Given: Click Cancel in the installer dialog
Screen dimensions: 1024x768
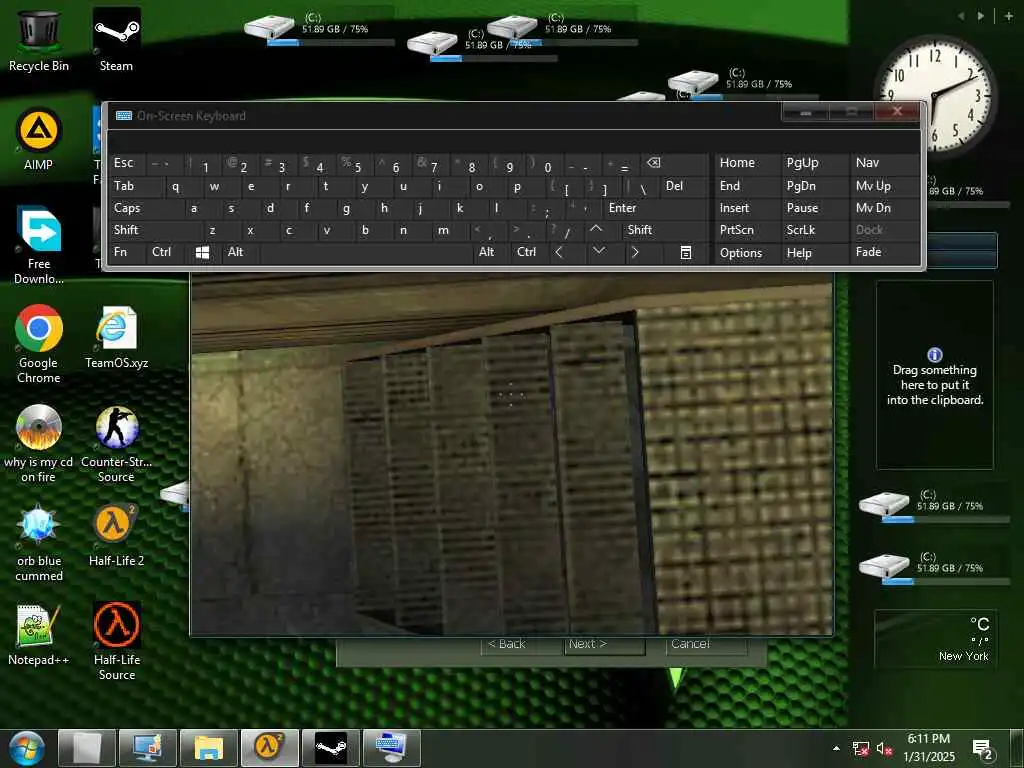Looking at the screenshot, I should [x=707, y=644].
